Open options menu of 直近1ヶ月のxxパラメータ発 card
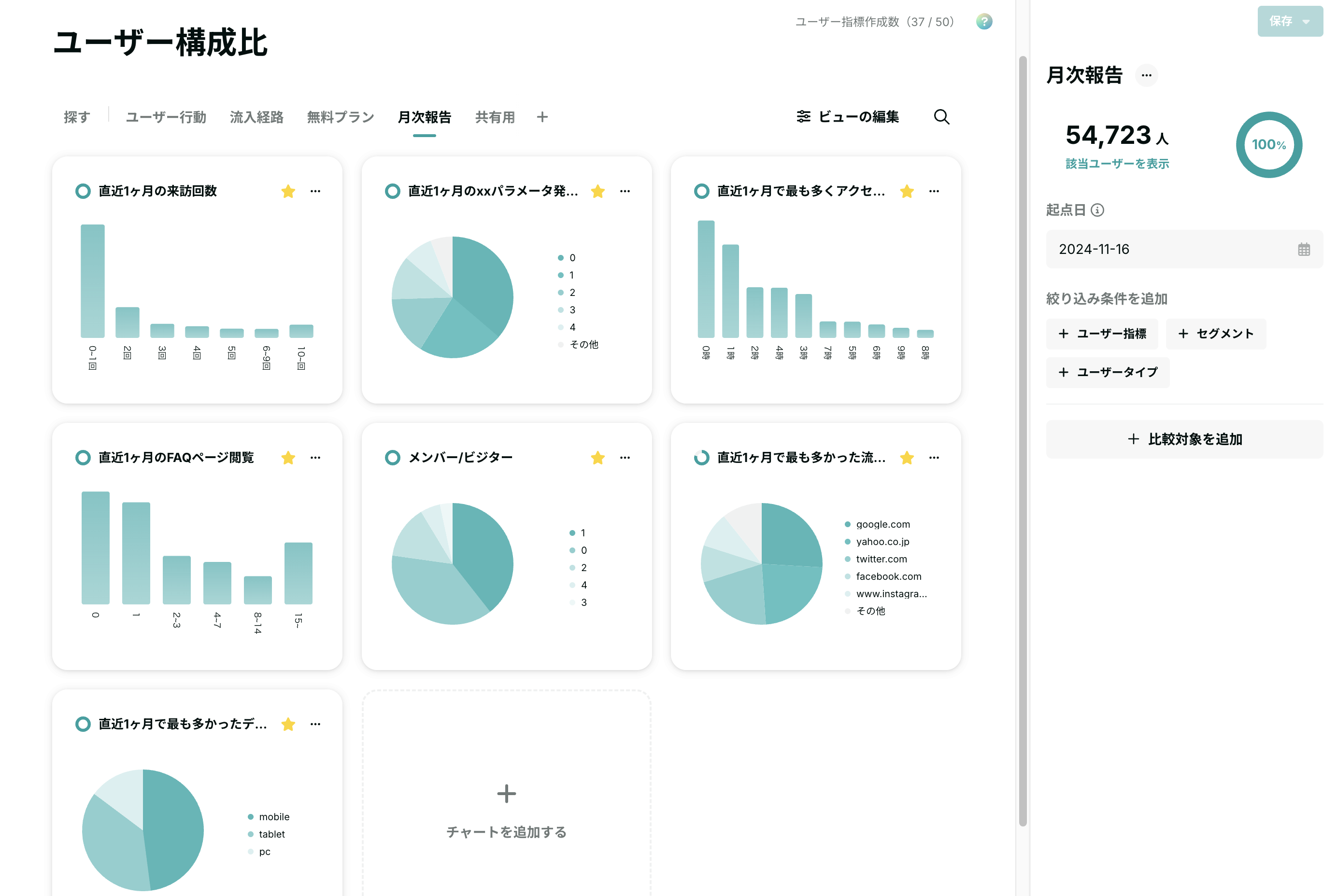 pos(625,191)
